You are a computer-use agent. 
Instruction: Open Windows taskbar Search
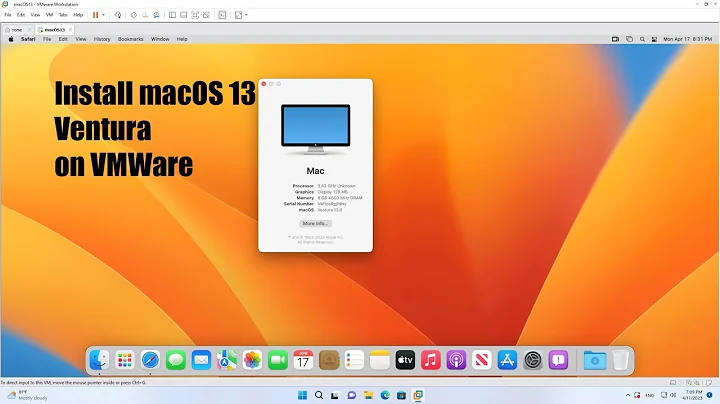[x=319, y=395]
